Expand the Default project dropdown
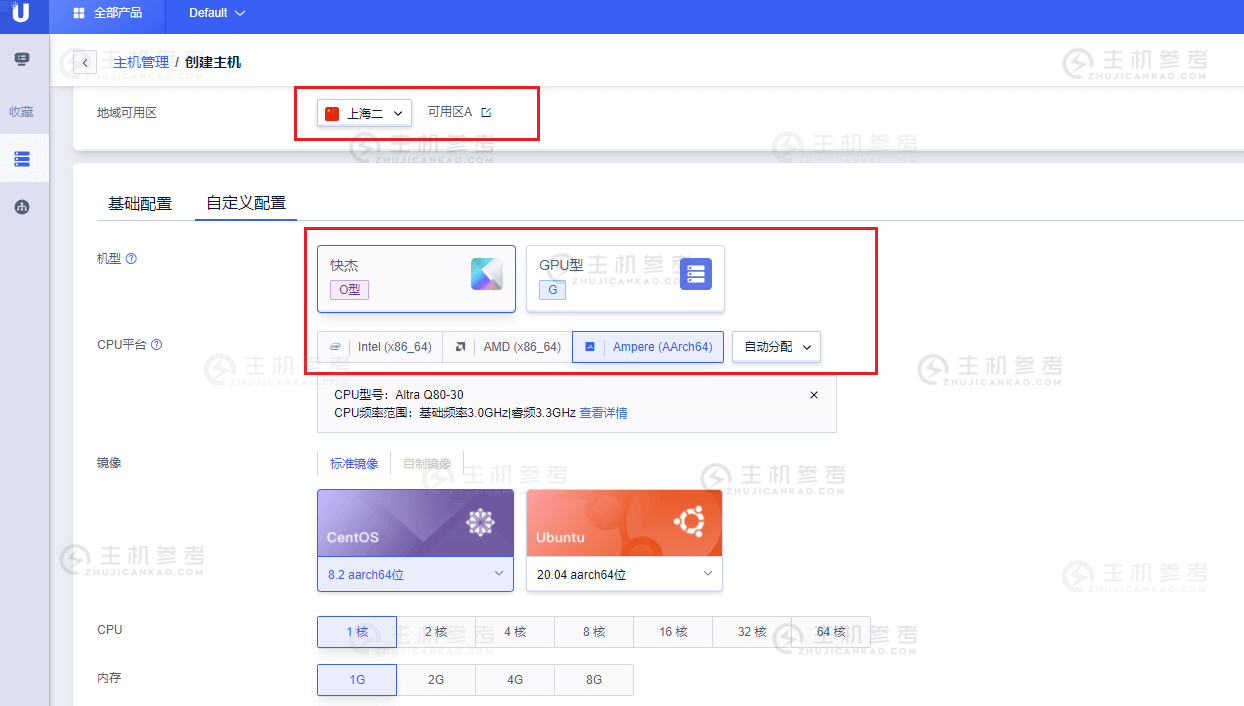Viewport: 1244px width, 706px height. [x=217, y=14]
